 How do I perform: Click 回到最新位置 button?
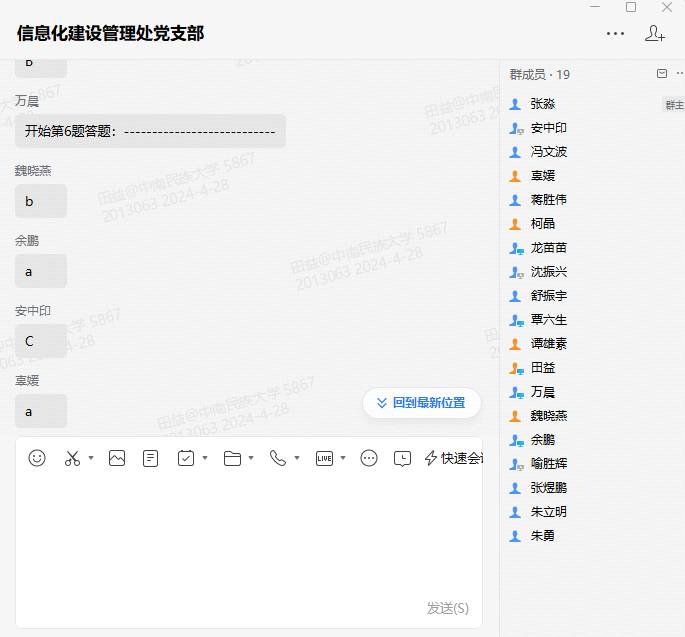coord(421,403)
